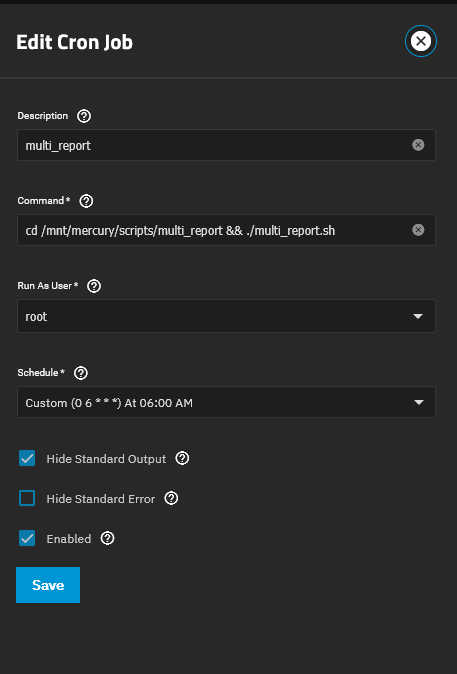Open help for Hide Standard Error
This screenshot has height=674, width=457.
pos(171,498)
